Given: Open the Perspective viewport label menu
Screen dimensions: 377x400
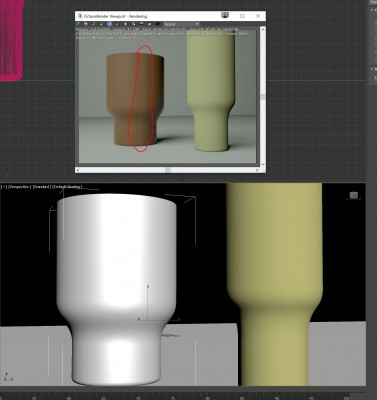Looking at the screenshot, I should (20, 187).
